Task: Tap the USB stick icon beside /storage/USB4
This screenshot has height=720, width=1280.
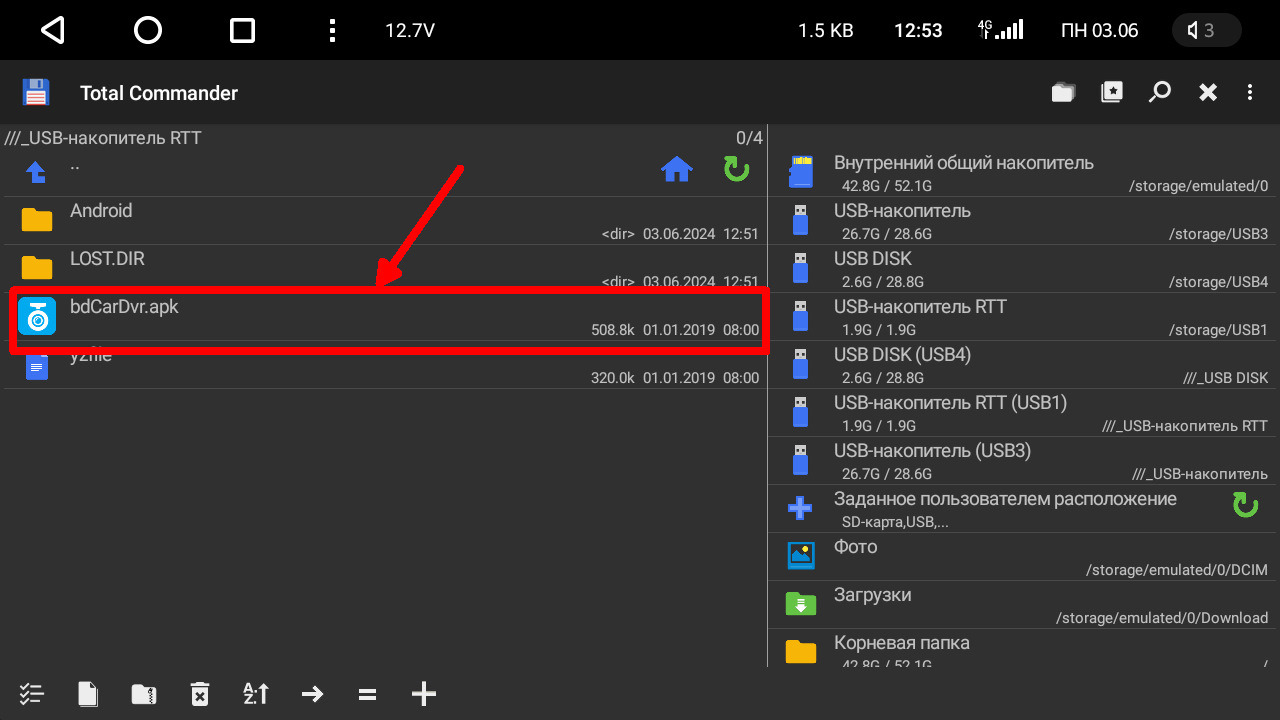Action: pyautogui.click(x=800, y=268)
